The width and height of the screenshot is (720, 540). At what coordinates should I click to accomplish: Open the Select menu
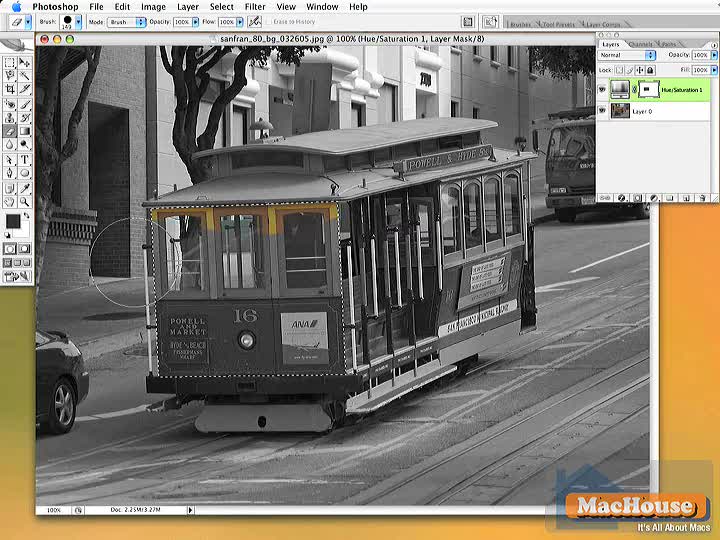point(221,7)
